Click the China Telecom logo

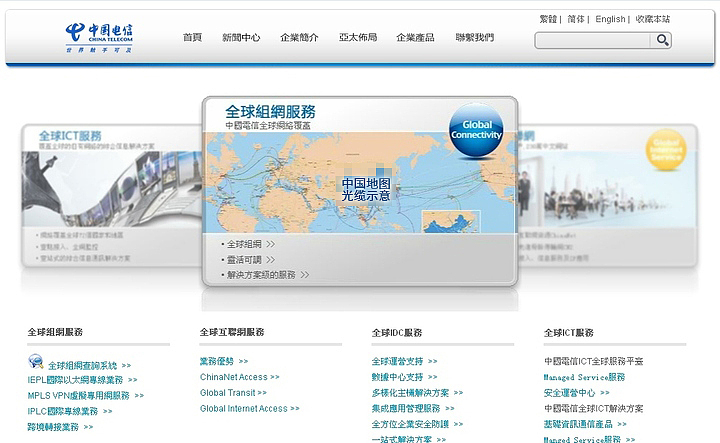point(99,38)
